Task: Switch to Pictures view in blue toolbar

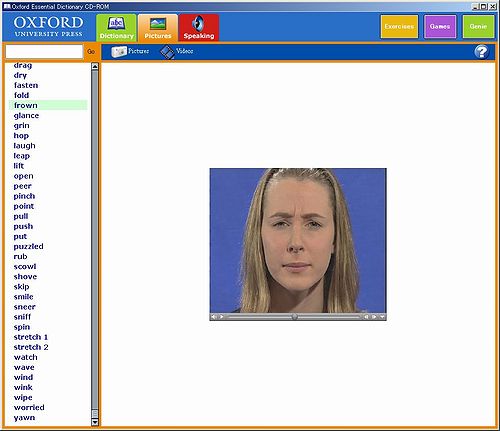Action: (x=130, y=51)
